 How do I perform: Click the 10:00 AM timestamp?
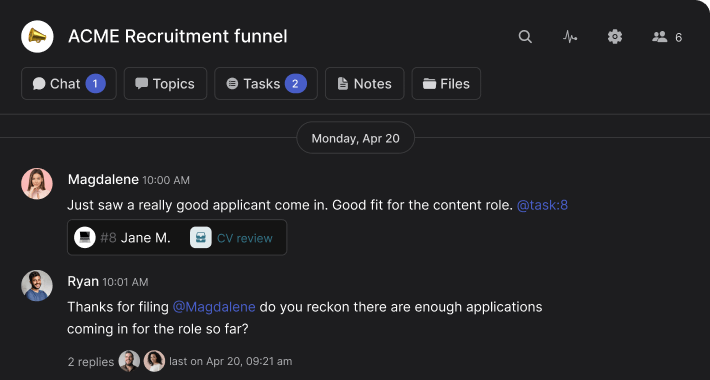[166, 180]
